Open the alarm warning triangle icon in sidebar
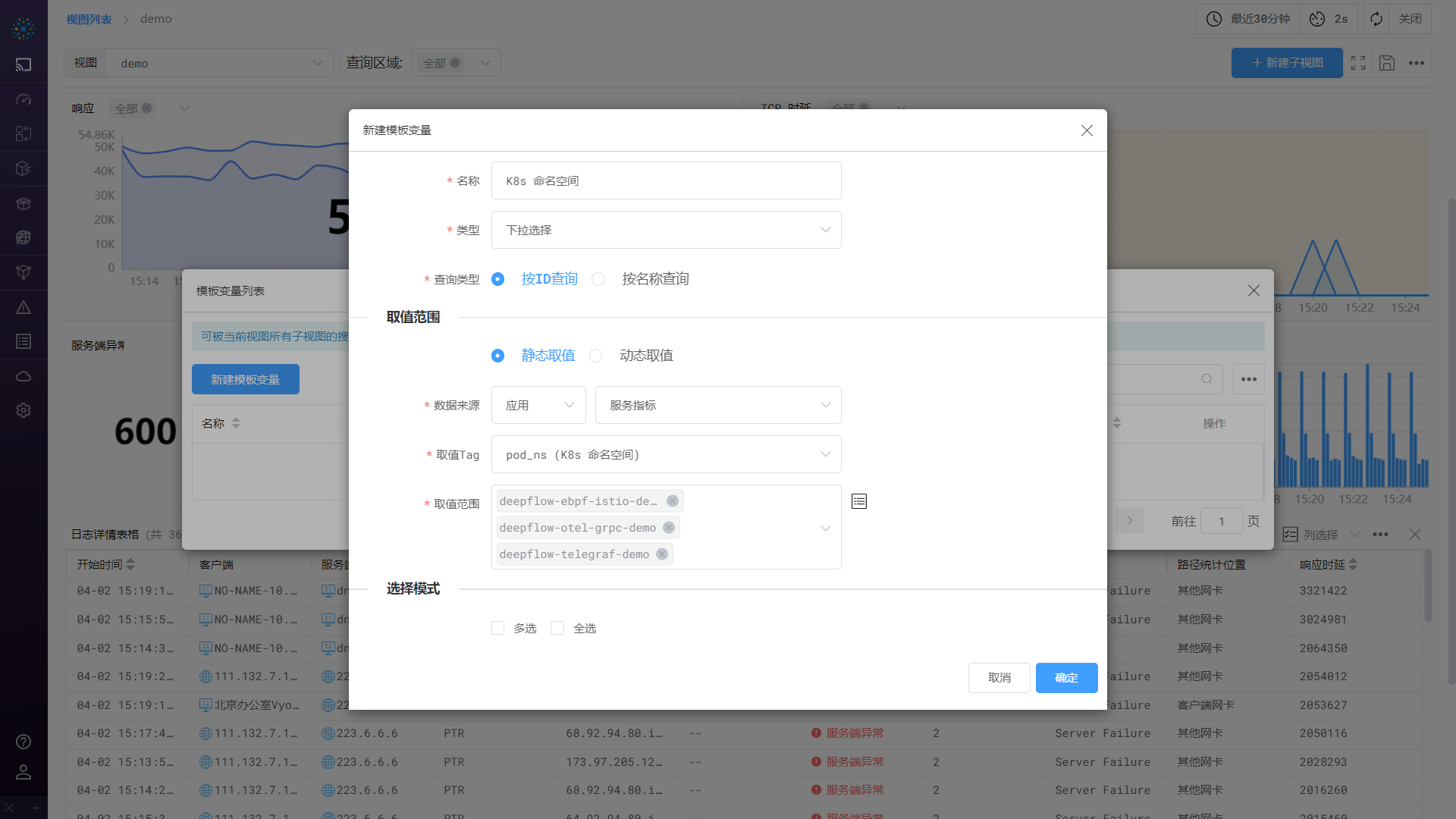1456x819 pixels. [x=24, y=307]
